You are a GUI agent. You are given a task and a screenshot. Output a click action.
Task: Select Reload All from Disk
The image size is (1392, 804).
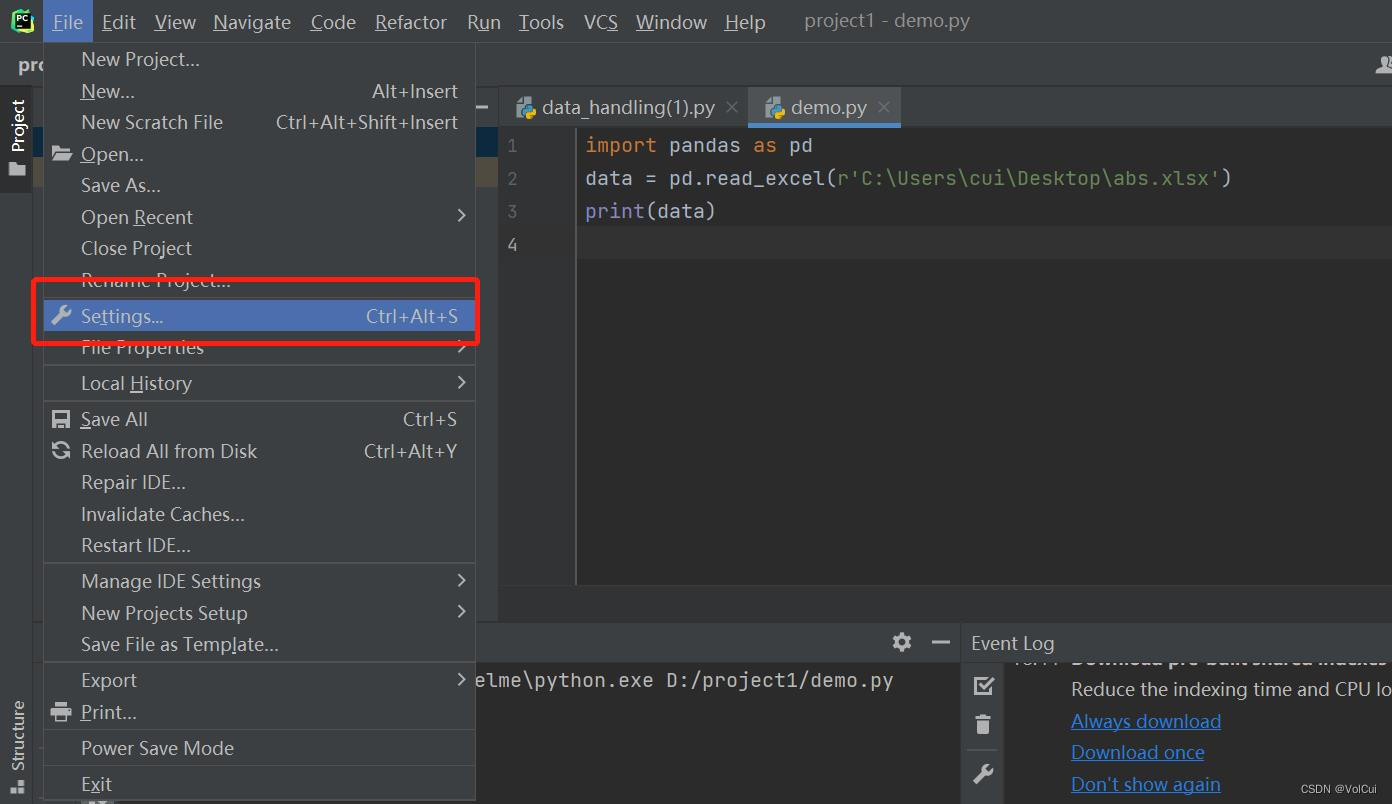tap(259, 451)
